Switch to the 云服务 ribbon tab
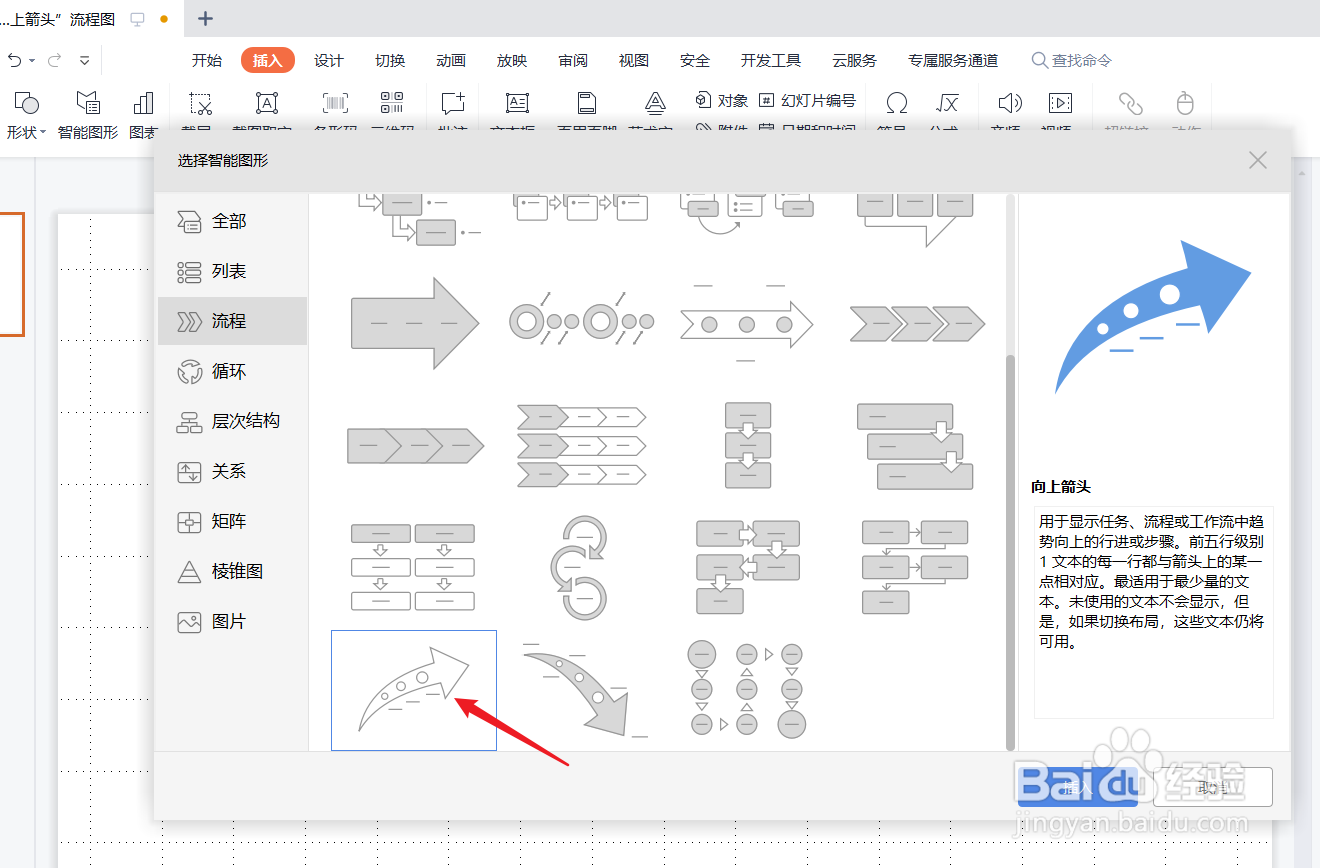The height and width of the screenshot is (868, 1320). pyautogui.click(x=854, y=60)
